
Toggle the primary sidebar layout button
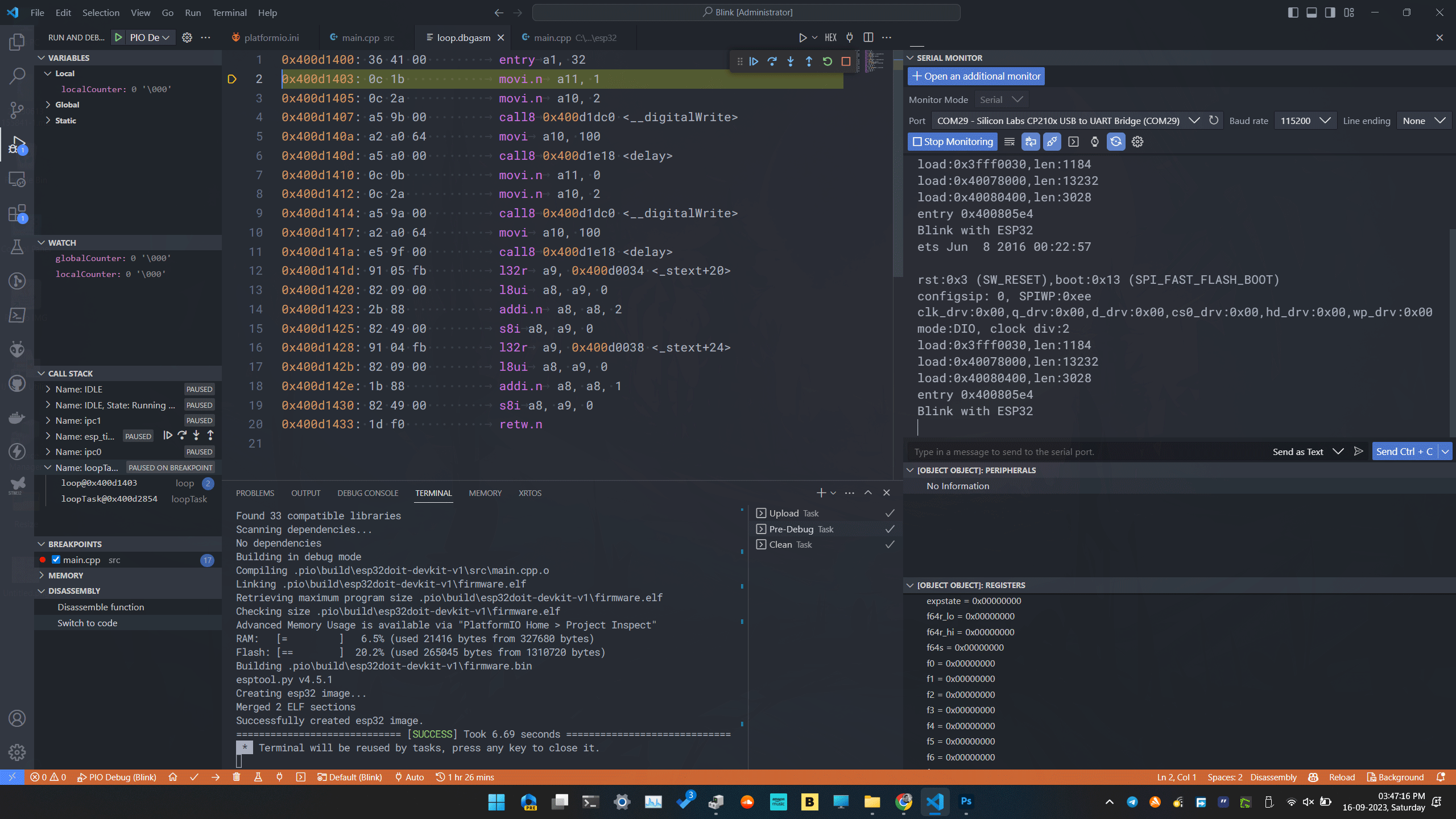(1293, 13)
